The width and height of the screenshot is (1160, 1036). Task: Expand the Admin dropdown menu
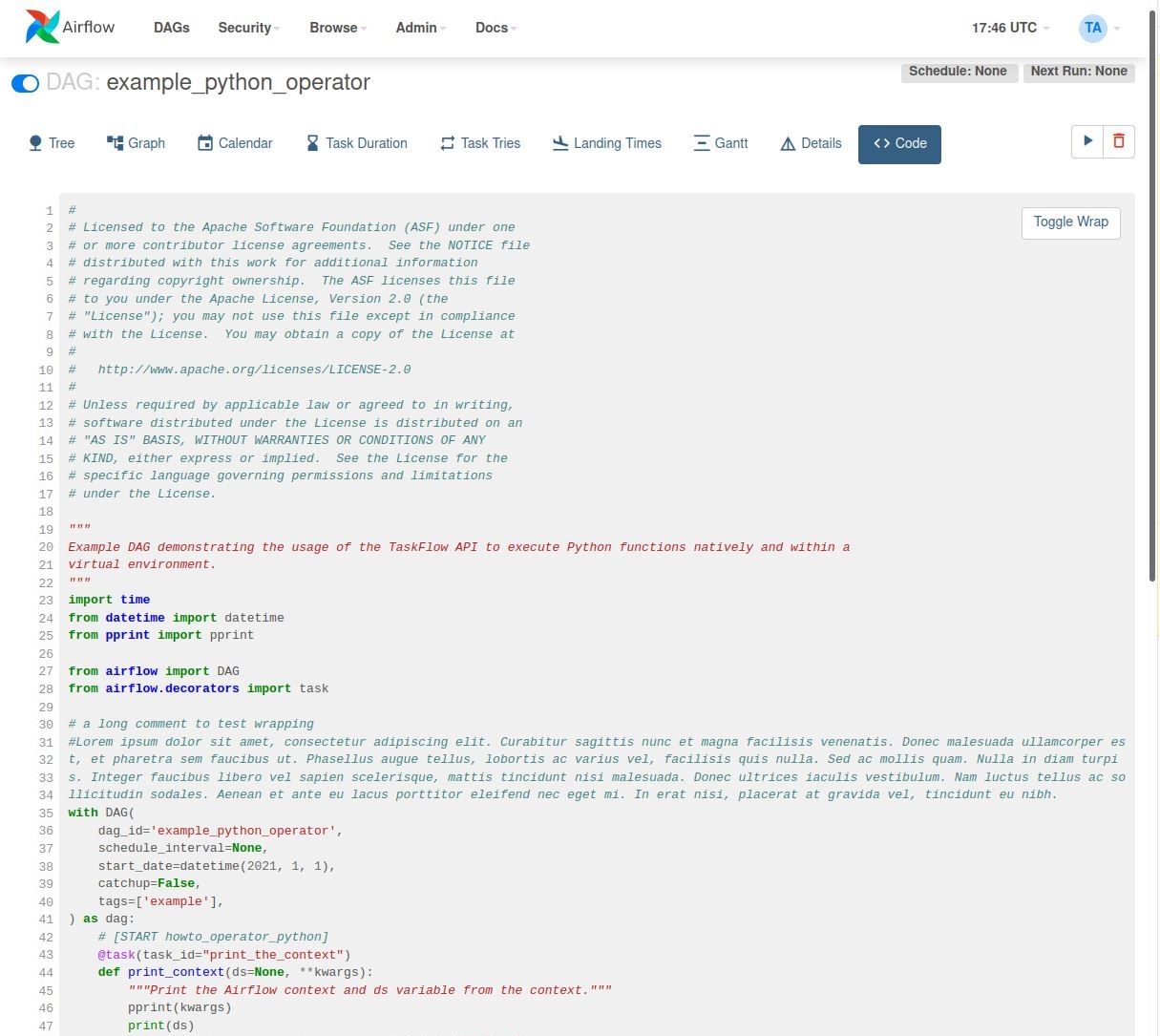coord(421,28)
